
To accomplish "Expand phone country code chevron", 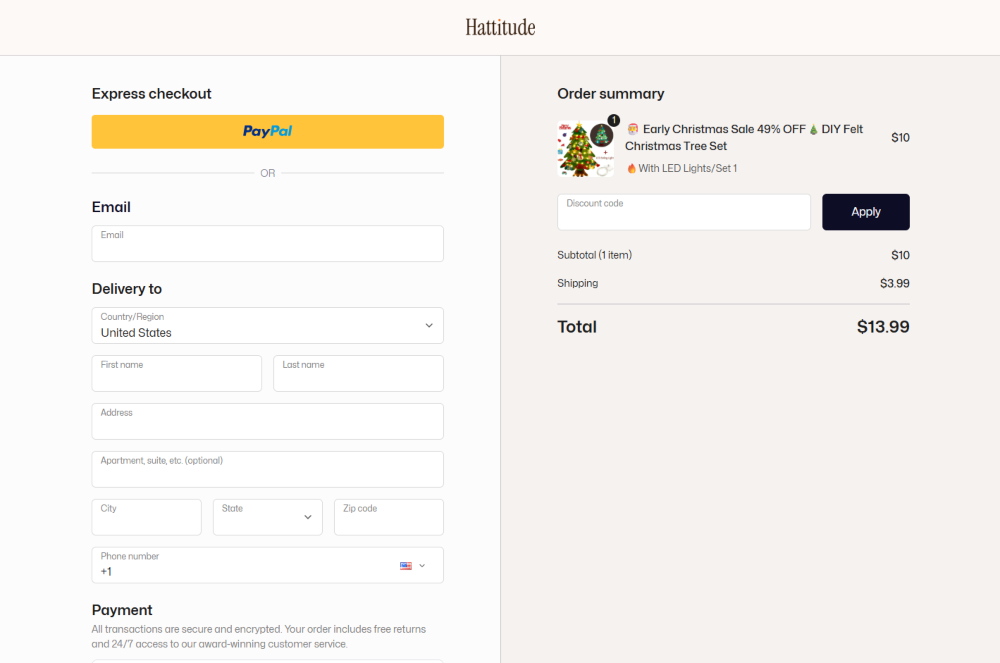I will tap(422, 566).
